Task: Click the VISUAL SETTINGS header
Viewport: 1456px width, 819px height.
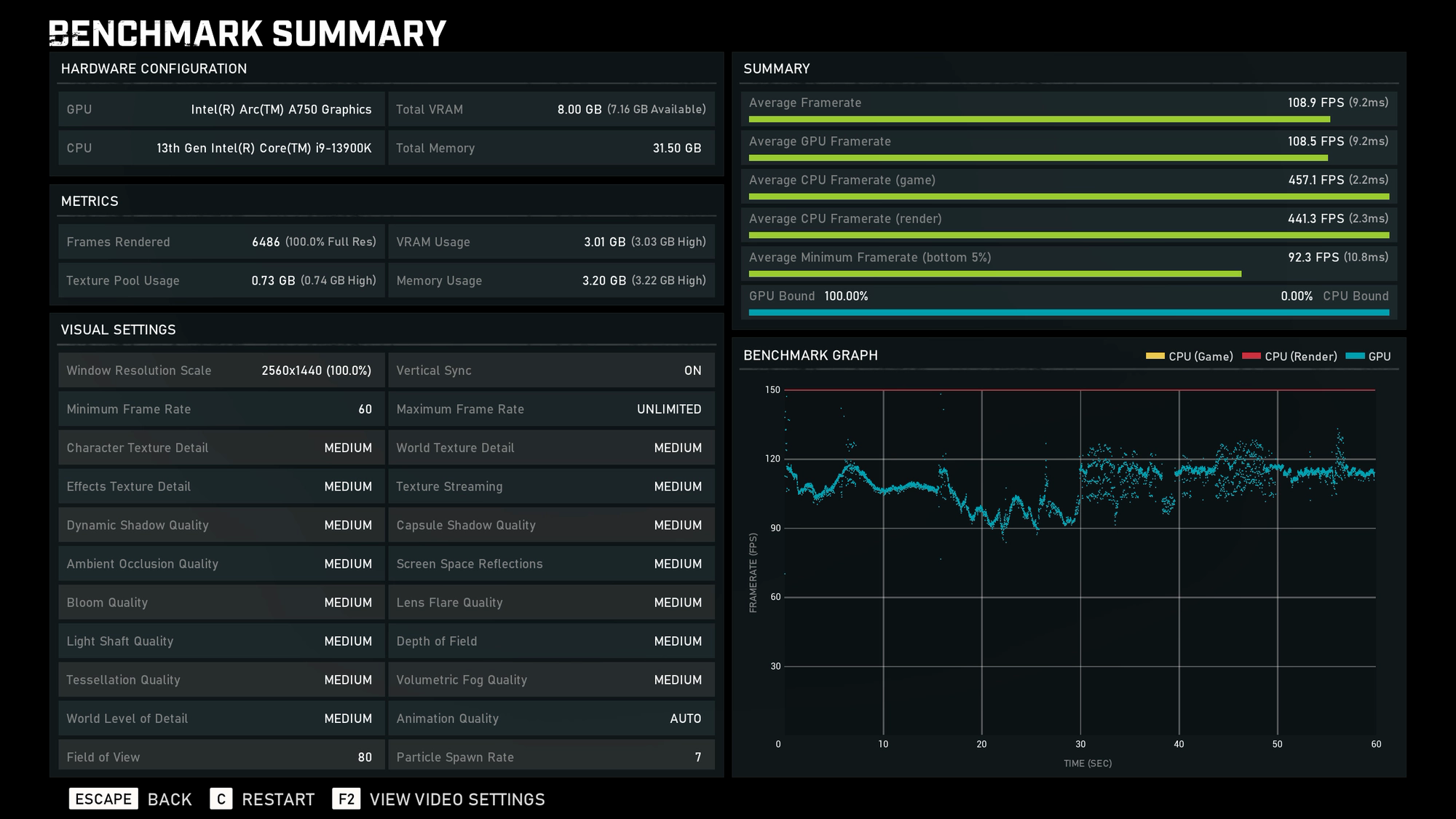Action: [x=118, y=330]
